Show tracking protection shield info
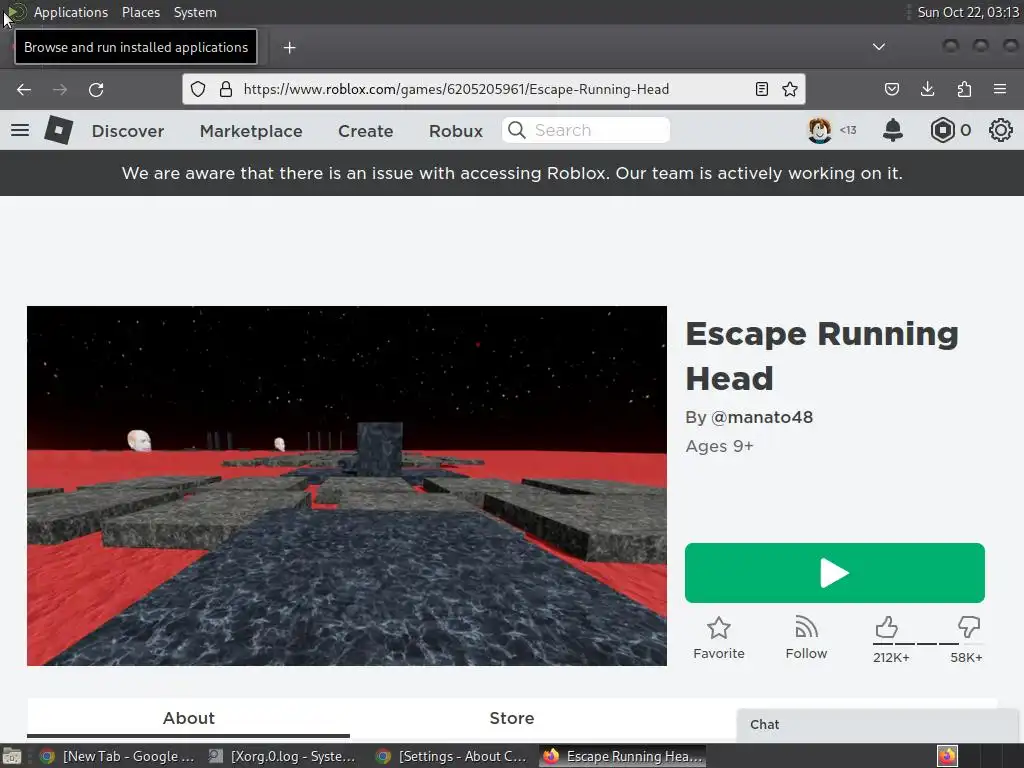The width and height of the screenshot is (1024, 768). [x=198, y=89]
